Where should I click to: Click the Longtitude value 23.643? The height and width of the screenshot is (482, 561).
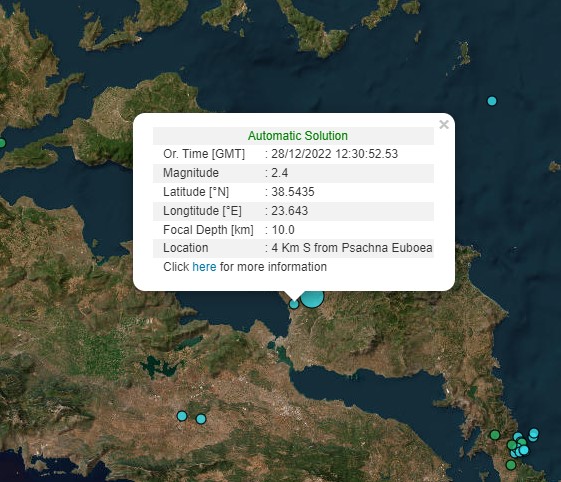pos(289,211)
